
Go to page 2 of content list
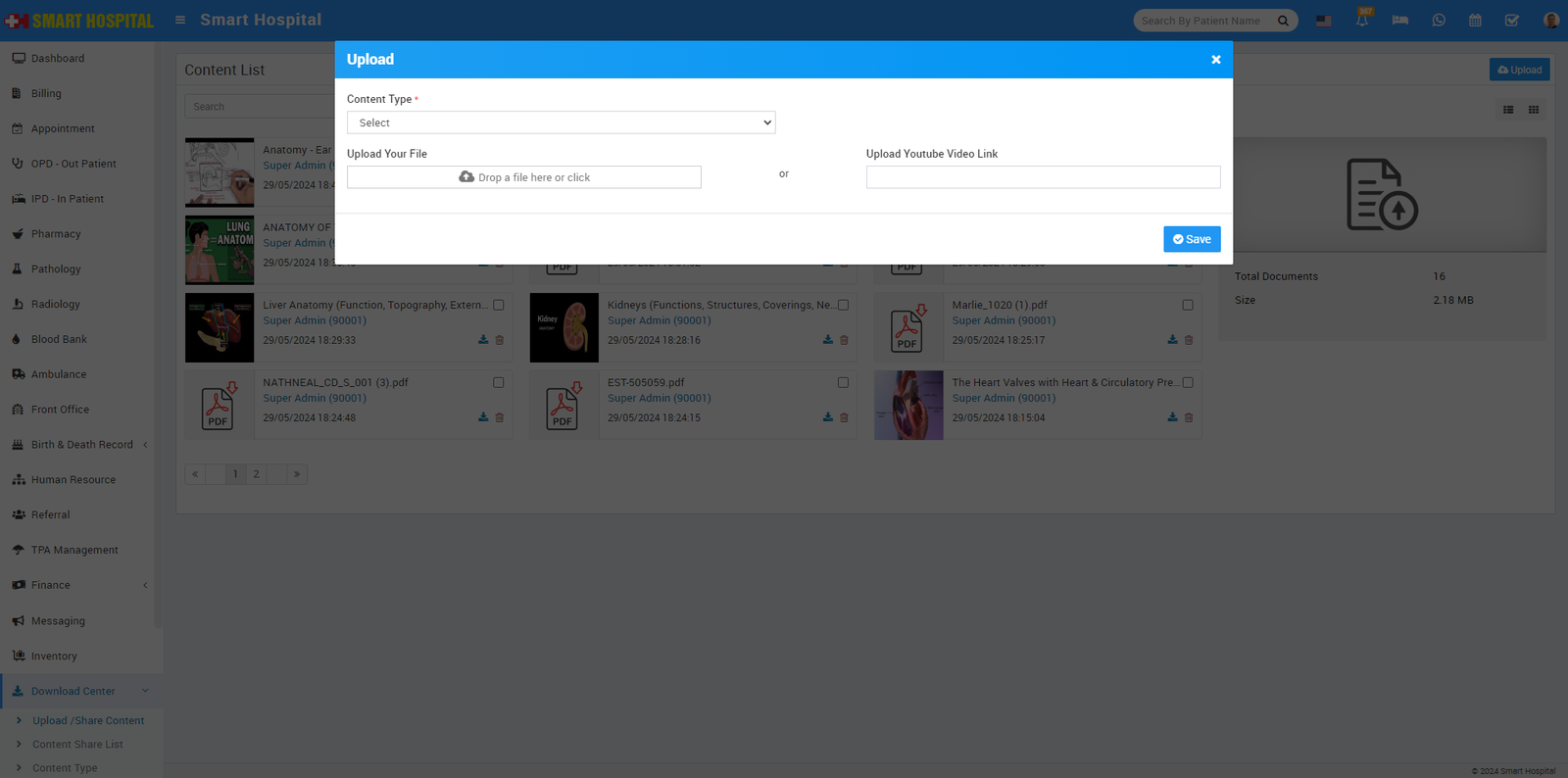257,474
